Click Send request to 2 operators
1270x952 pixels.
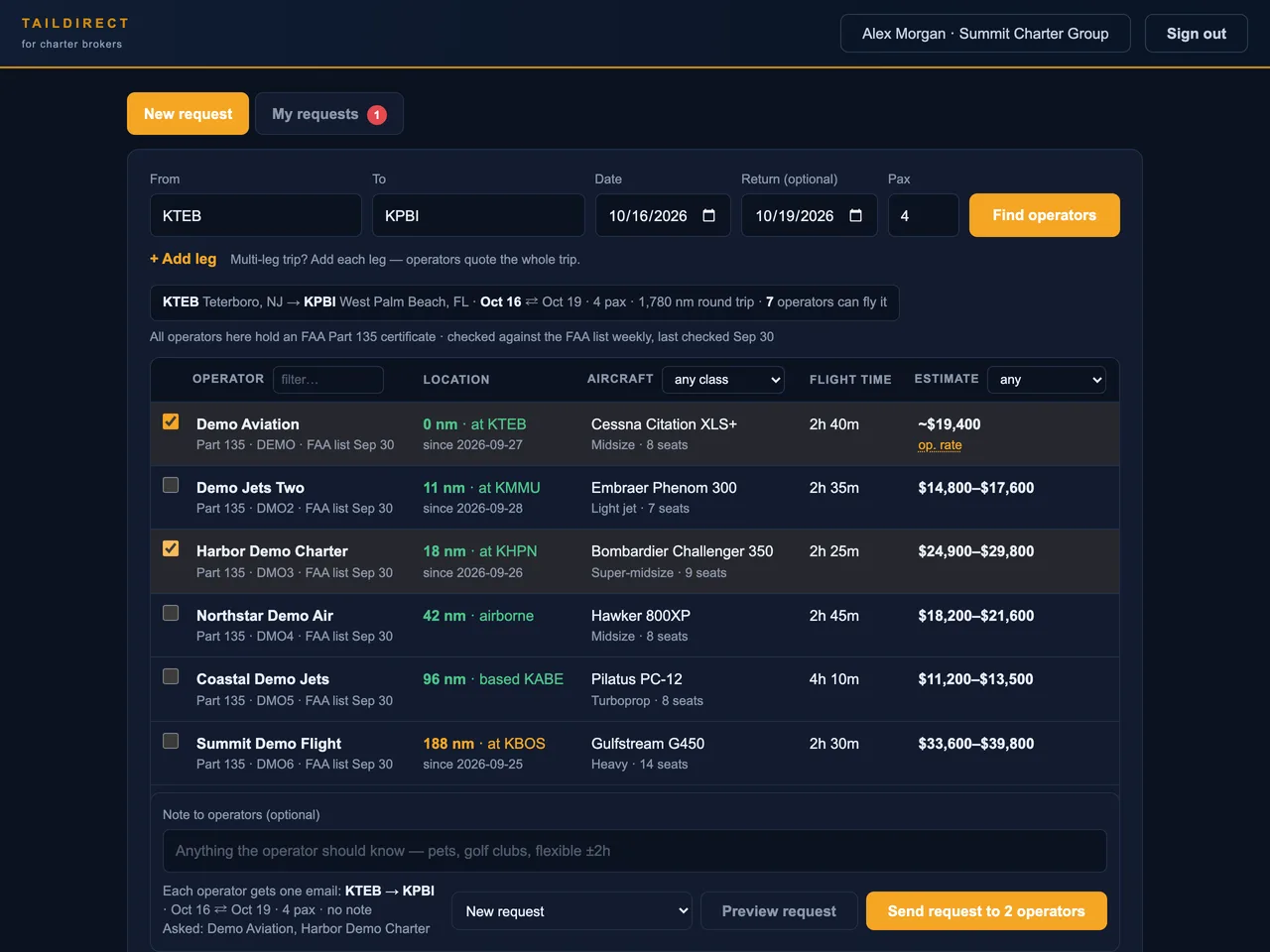click(986, 911)
